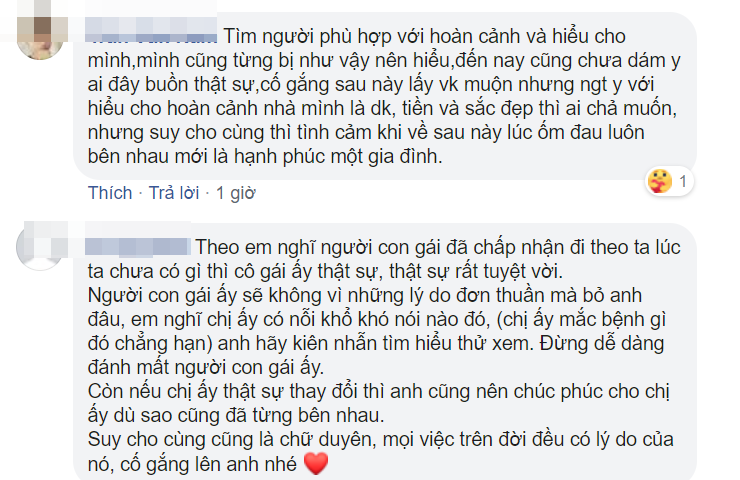Image resolution: width=740 pixels, height=480 pixels.
Task: Click the line starting 'hiểu cho hoàn cảnh nhà mình'
Action: [x=382, y=109]
